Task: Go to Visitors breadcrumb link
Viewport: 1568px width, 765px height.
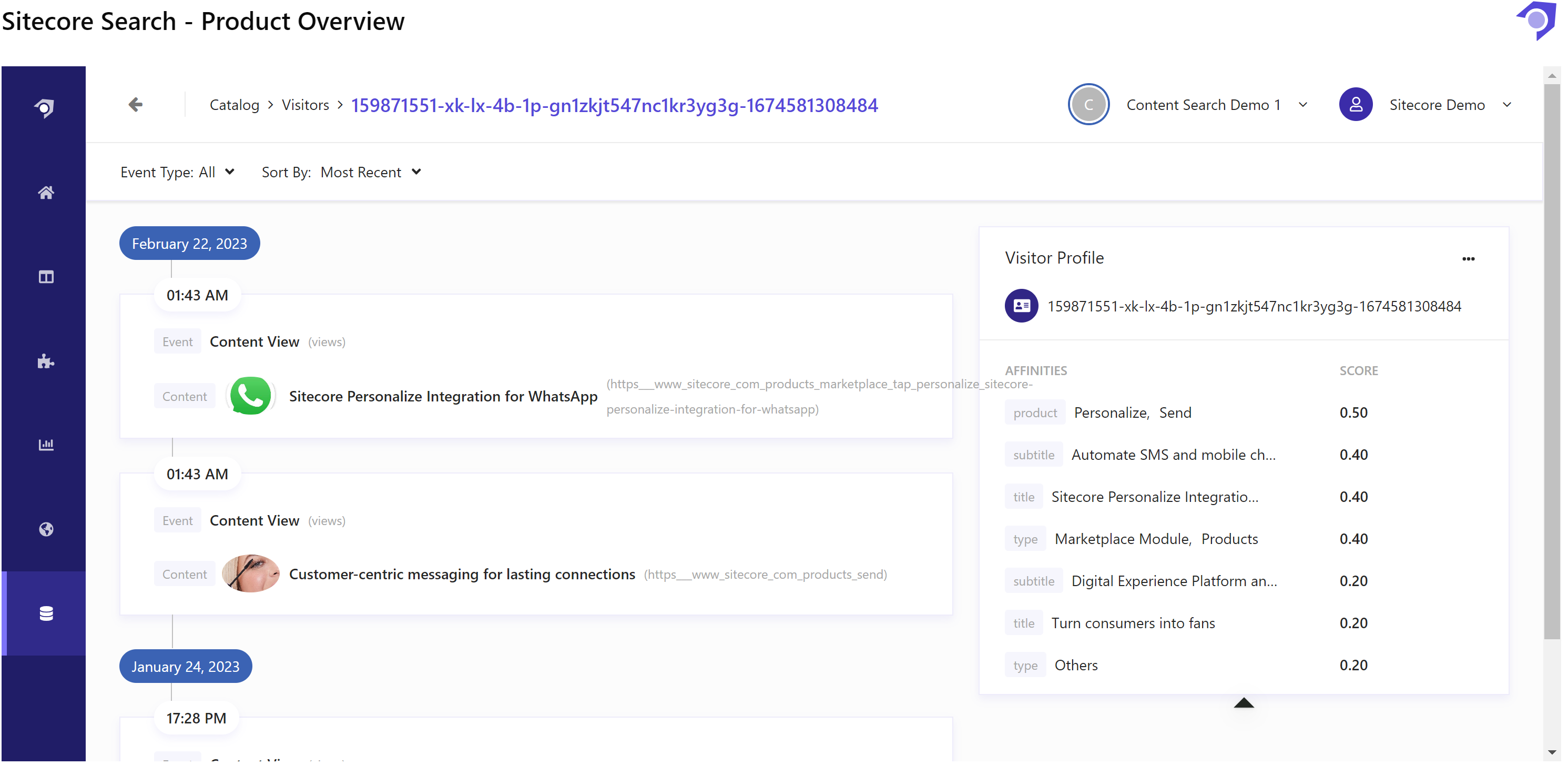Action: pyautogui.click(x=306, y=105)
